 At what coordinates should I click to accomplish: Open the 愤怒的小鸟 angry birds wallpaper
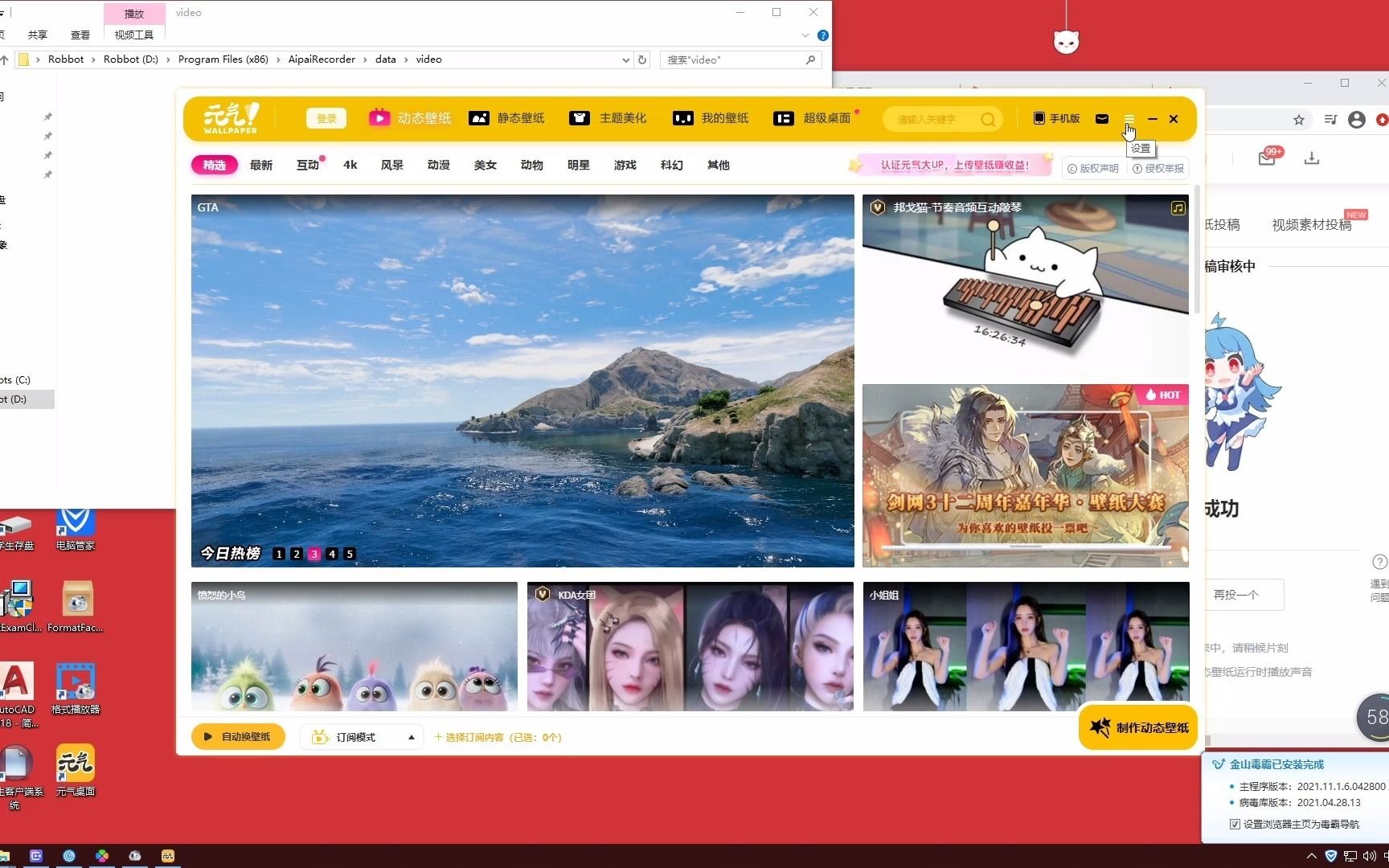coord(354,646)
